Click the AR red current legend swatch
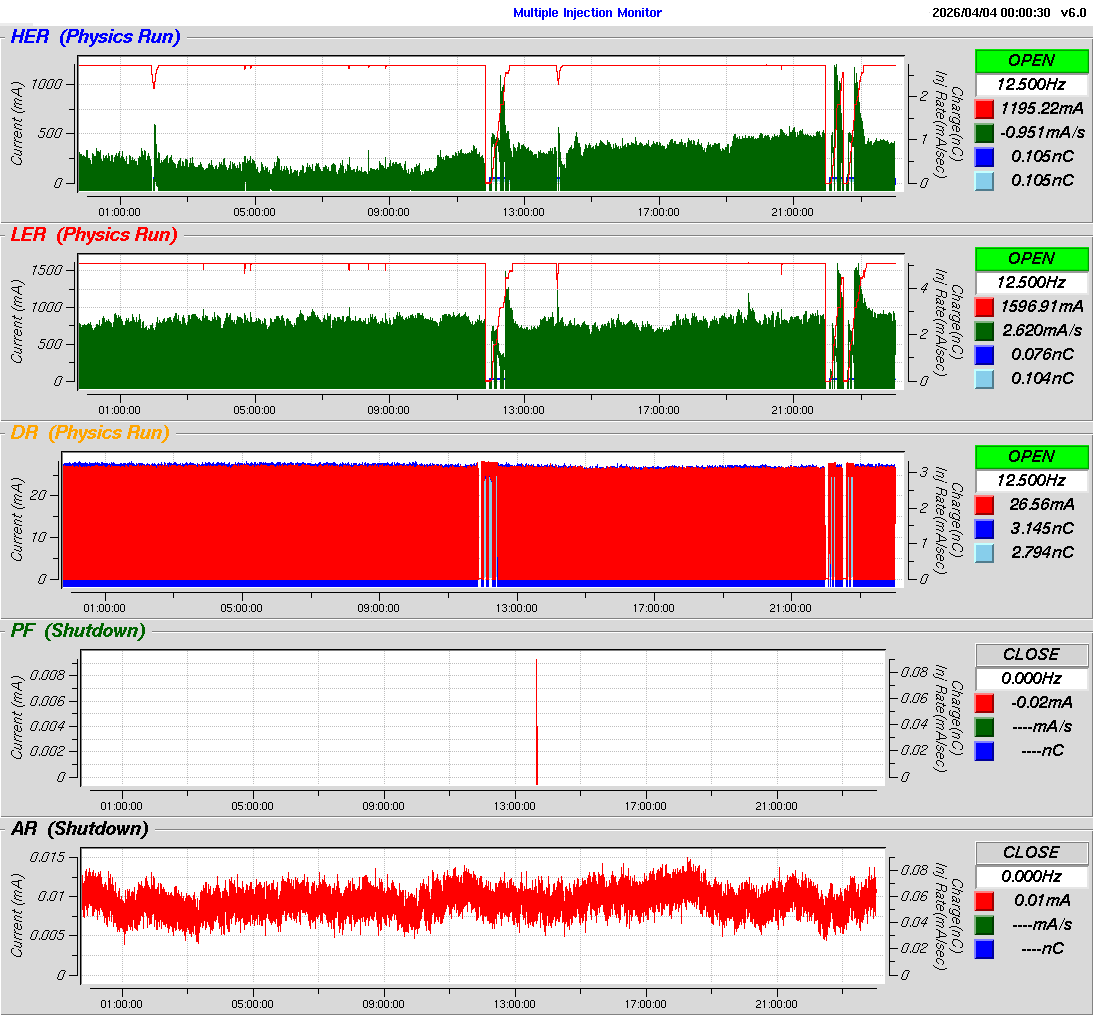 pyautogui.click(x=984, y=900)
